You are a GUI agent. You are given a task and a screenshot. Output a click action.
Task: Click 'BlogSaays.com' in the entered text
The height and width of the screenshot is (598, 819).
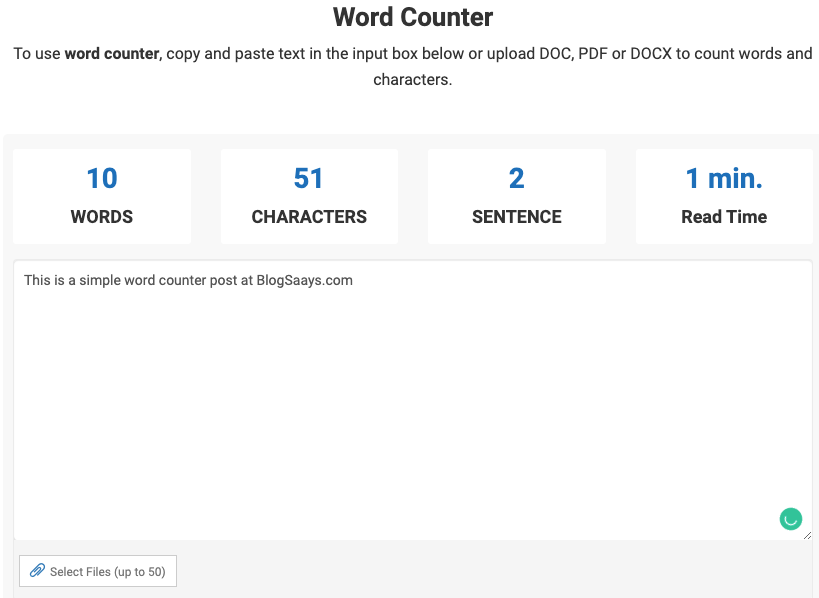pos(304,280)
